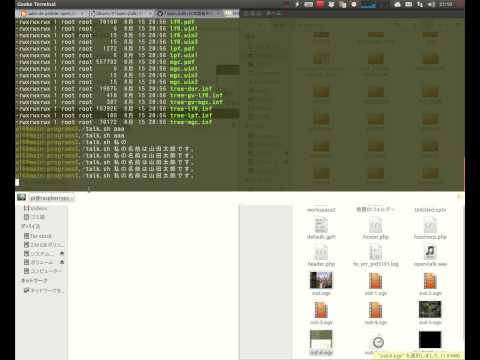Click highlighted "tree-lpf.inf" in the terminal
This screenshot has height=360, width=480.
(191, 116)
